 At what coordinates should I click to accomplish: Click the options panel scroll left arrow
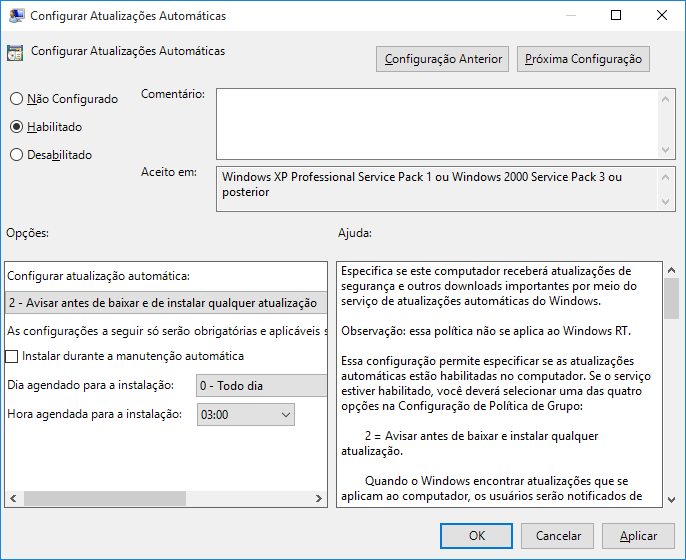coord(14,498)
